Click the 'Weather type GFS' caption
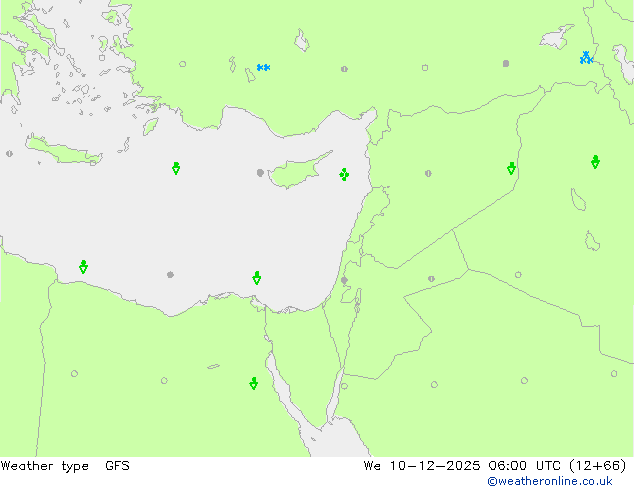 [x=65, y=466]
